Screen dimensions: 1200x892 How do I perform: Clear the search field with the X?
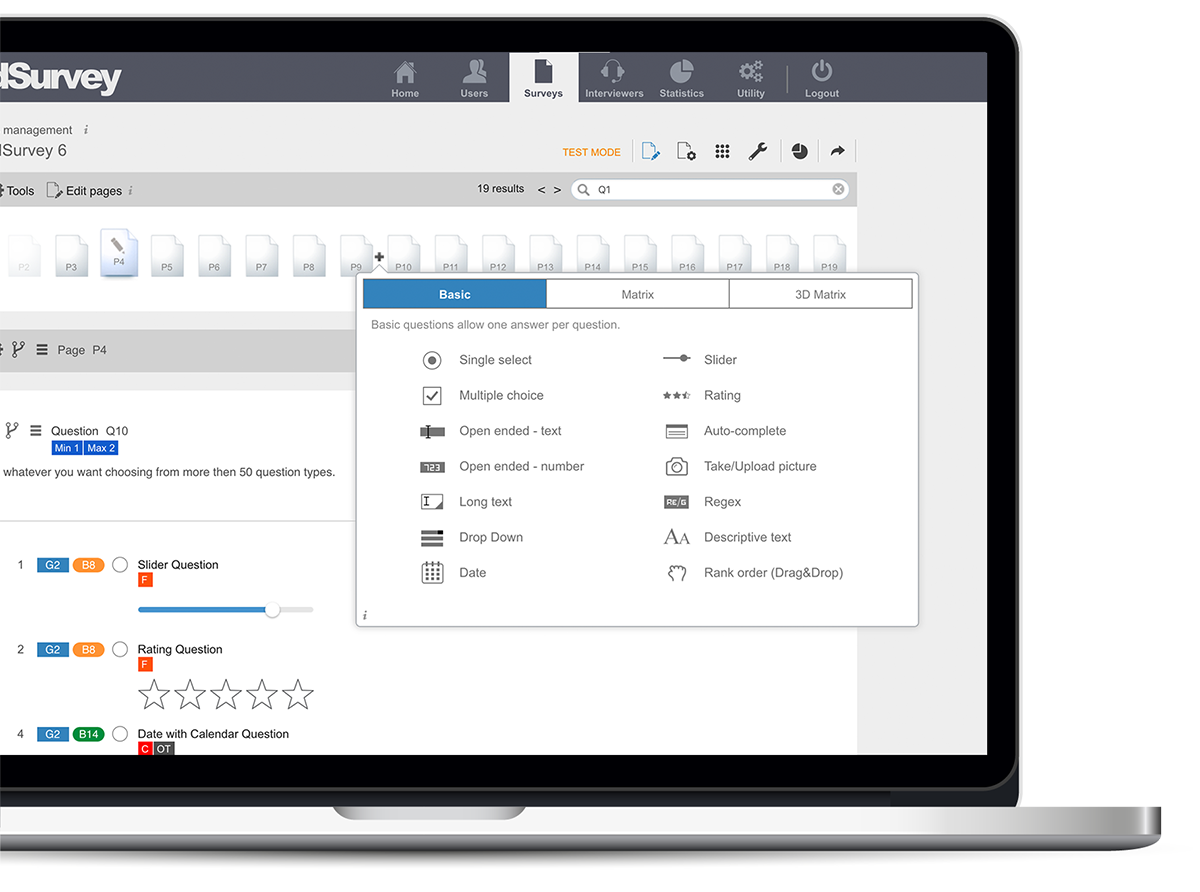(x=838, y=189)
